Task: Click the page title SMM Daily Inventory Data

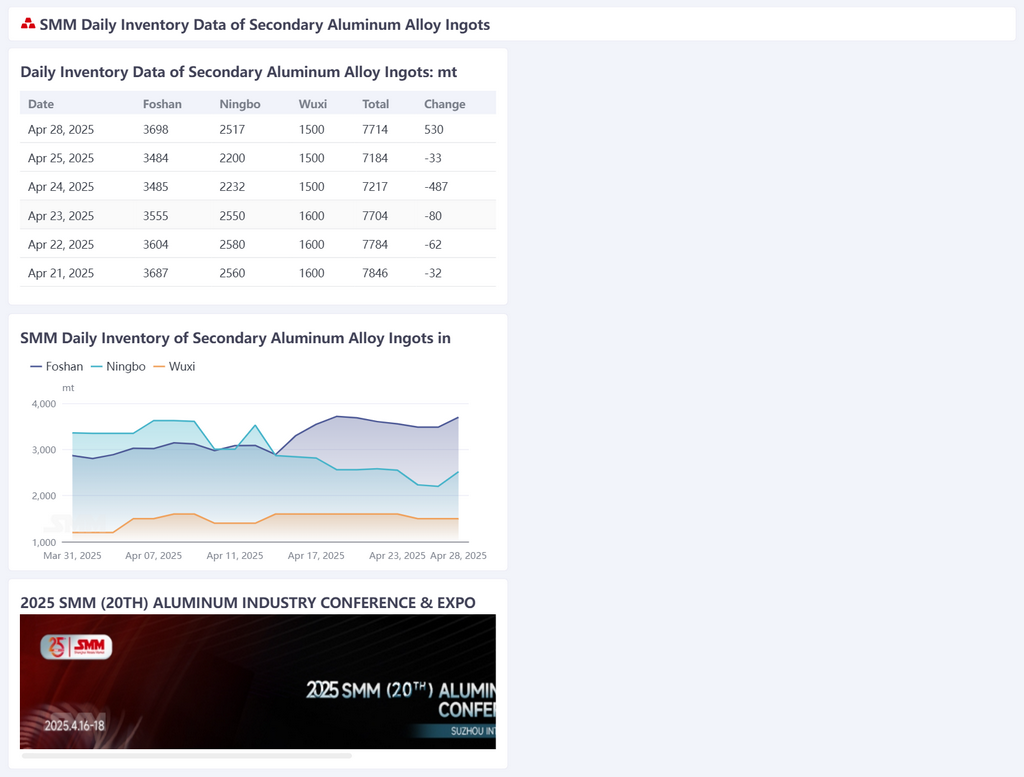Action: [x=264, y=25]
